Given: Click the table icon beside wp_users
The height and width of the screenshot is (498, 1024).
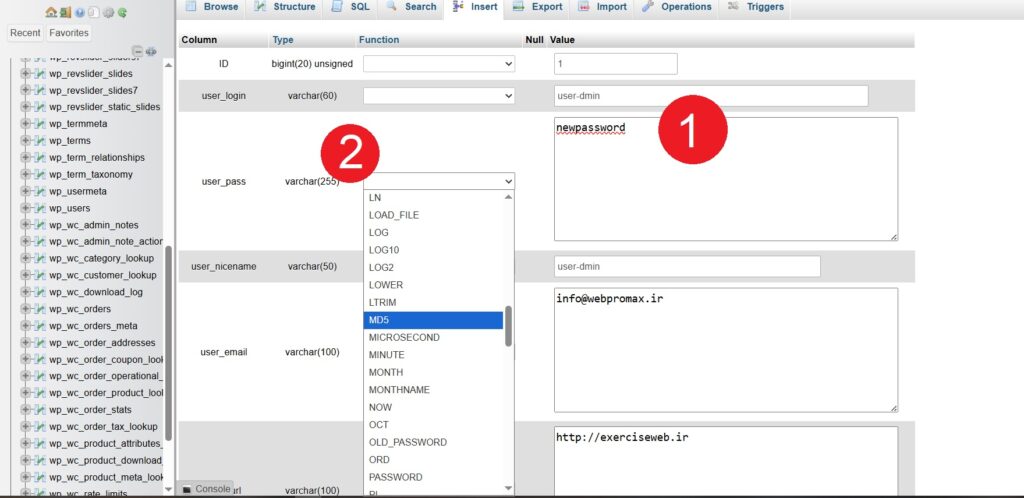Looking at the screenshot, I should pyautogui.click(x=40, y=208).
